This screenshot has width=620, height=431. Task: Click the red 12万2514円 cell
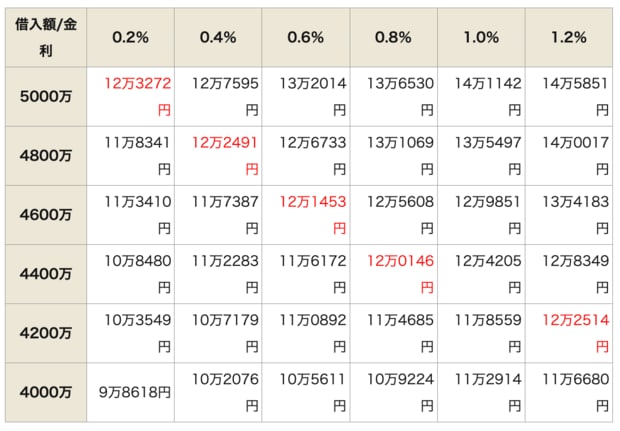pyautogui.click(x=569, y=333)
